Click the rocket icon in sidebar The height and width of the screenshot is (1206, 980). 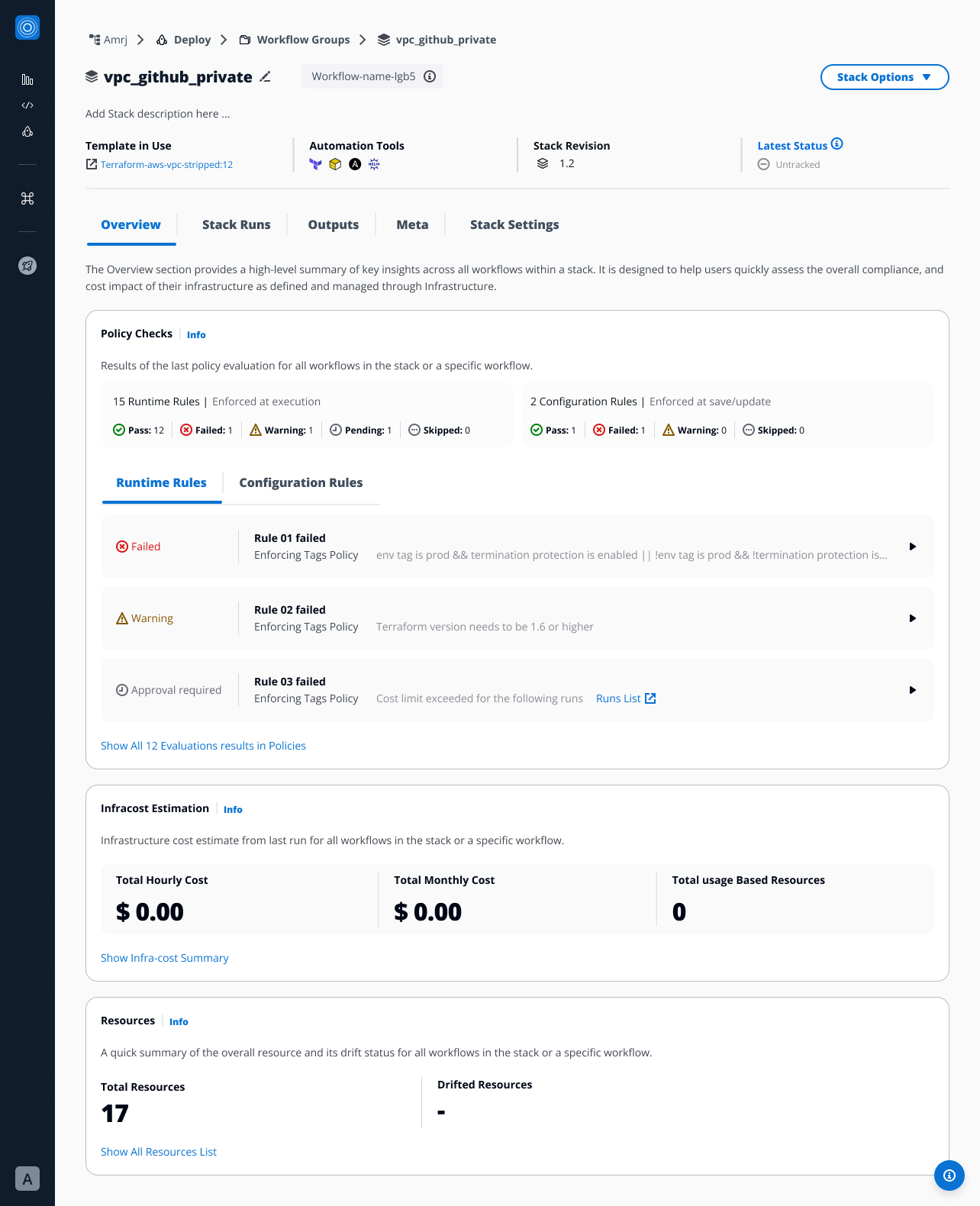(27, 266)
